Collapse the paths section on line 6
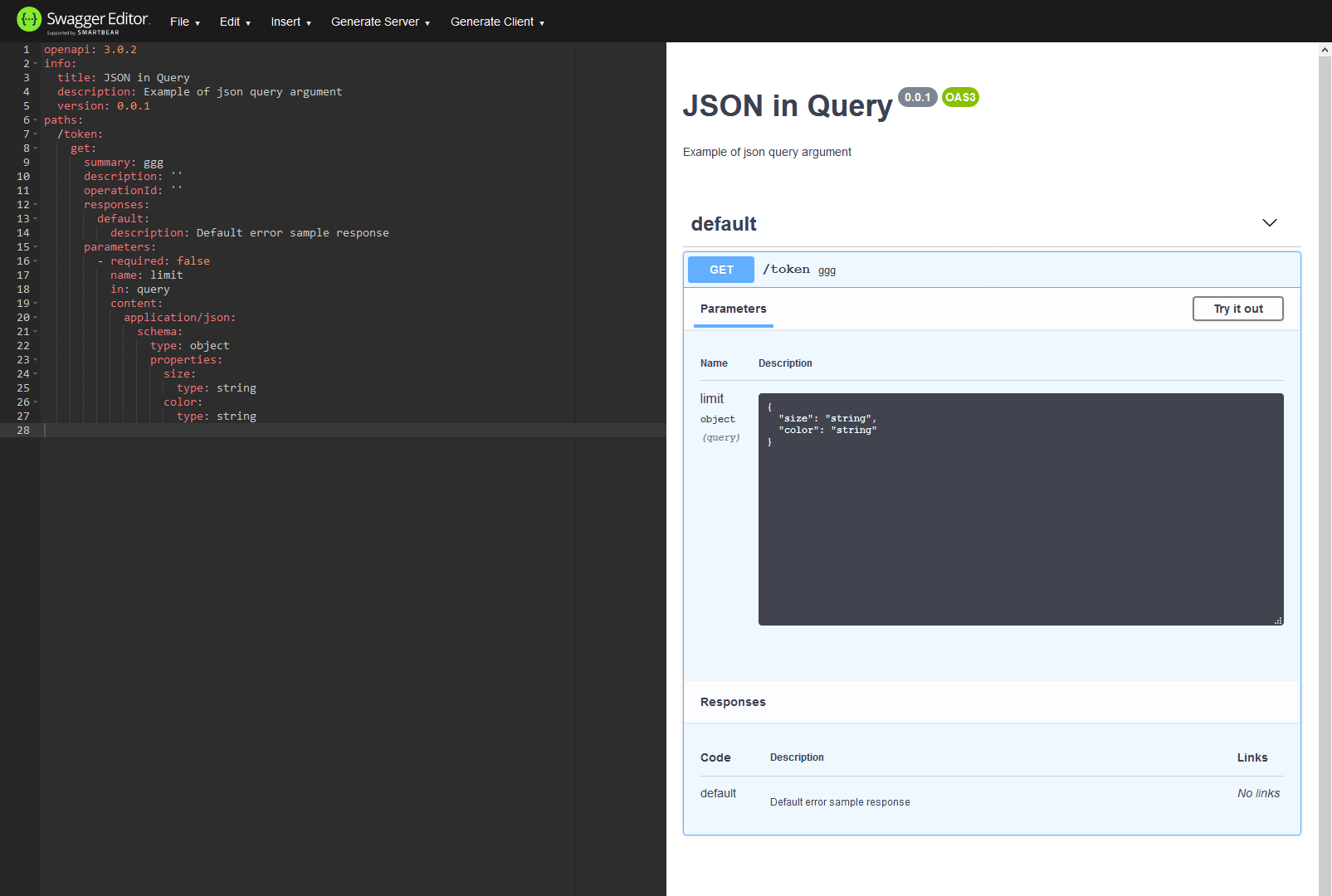The width and height of the screenshot is (1332, 896). 37,119
